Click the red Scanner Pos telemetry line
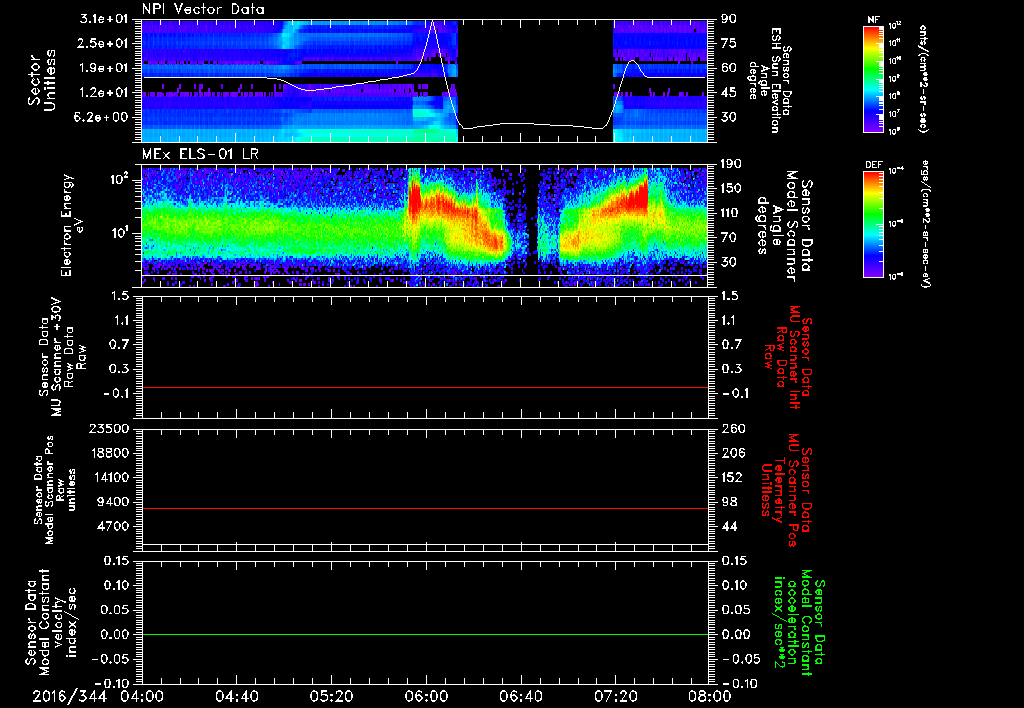Image resolution: width=1024 pixels, height=708 pixels. (425, 509)
